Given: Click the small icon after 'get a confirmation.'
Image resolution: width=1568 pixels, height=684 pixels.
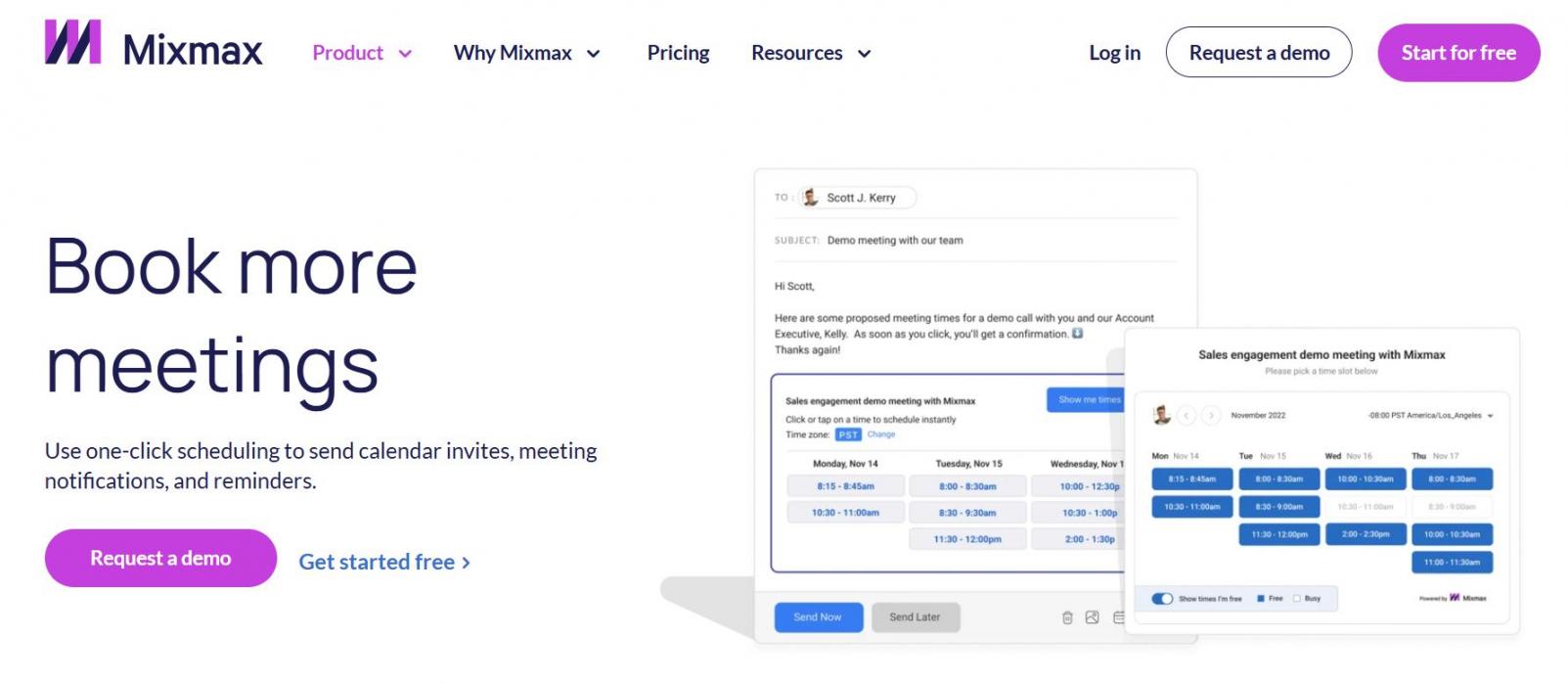Looking at the screenshot, I should click(1078, 334).
